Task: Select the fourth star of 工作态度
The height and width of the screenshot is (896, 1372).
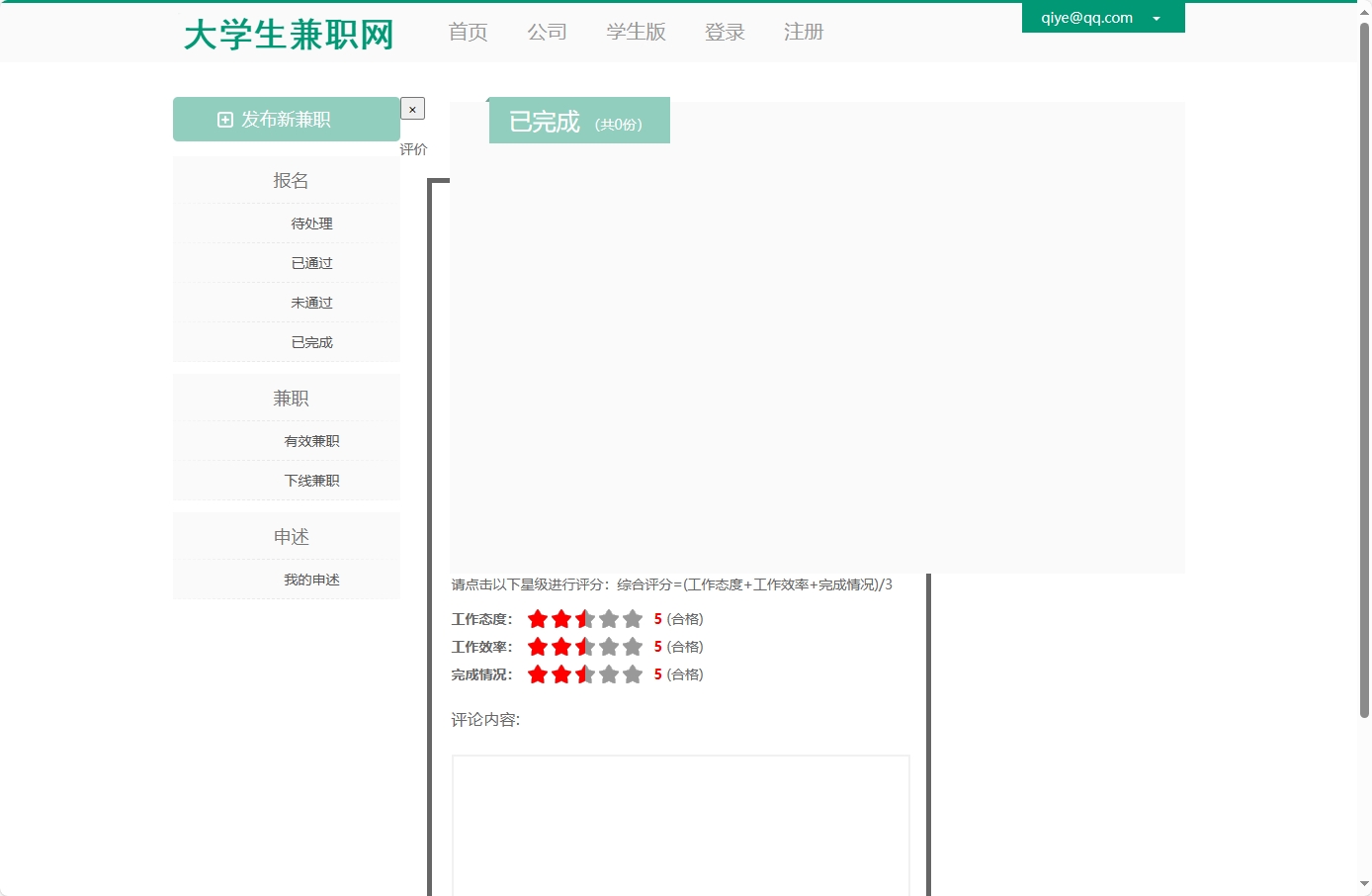Action: [x=608, y=618]
